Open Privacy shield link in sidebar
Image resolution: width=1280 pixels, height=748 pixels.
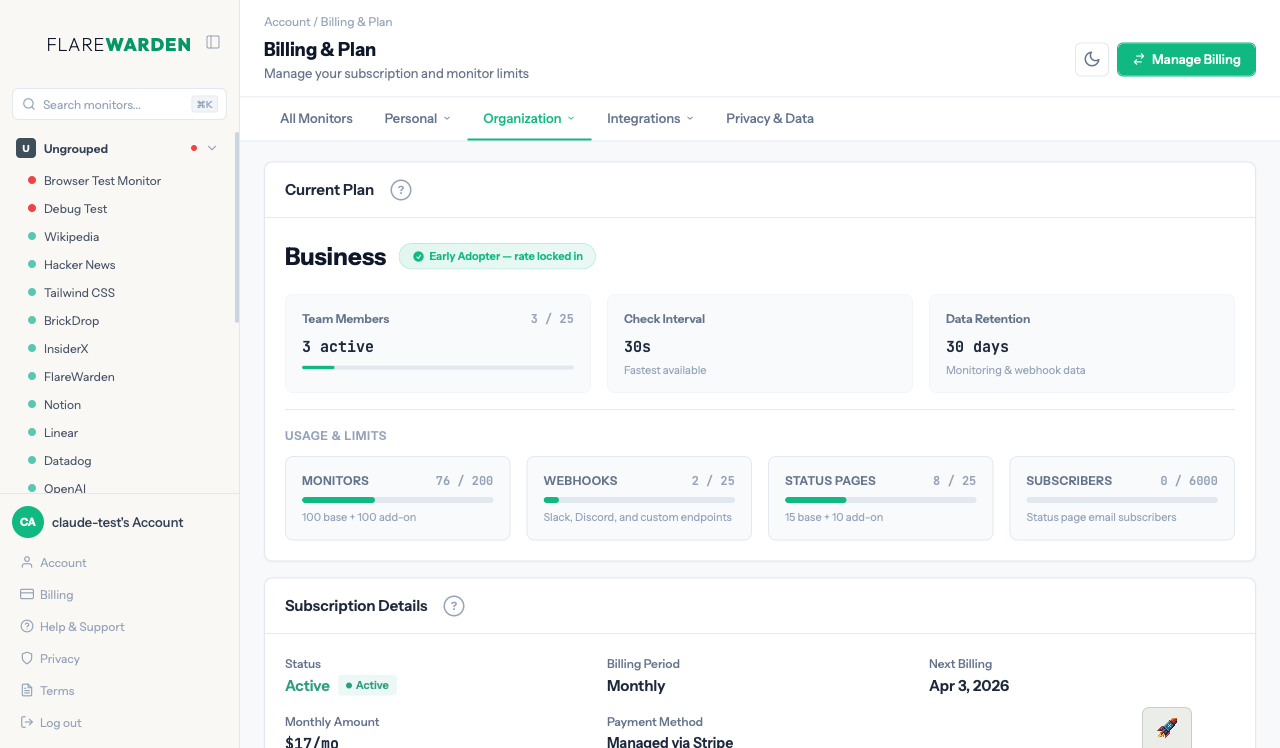point(59,659)
